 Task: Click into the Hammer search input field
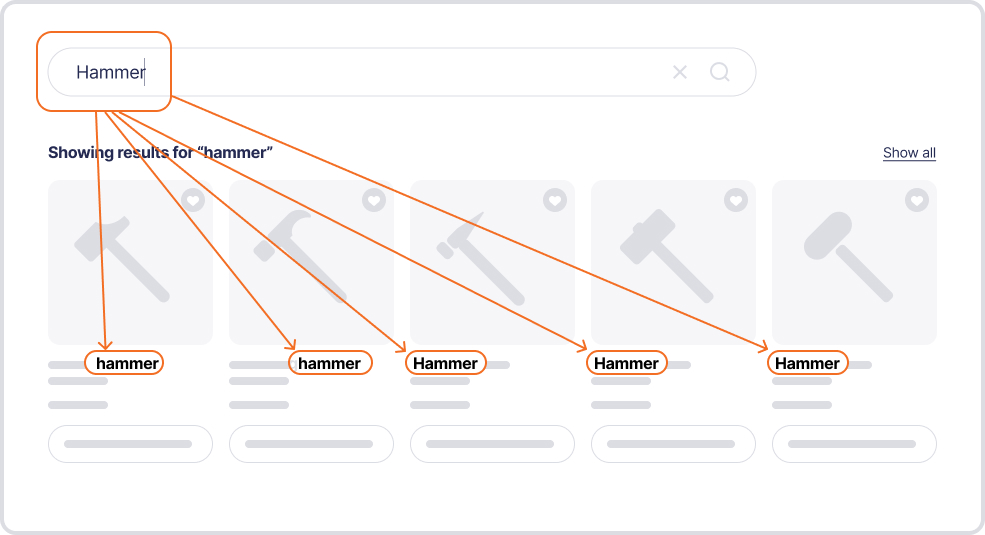[x=402, y=72]
